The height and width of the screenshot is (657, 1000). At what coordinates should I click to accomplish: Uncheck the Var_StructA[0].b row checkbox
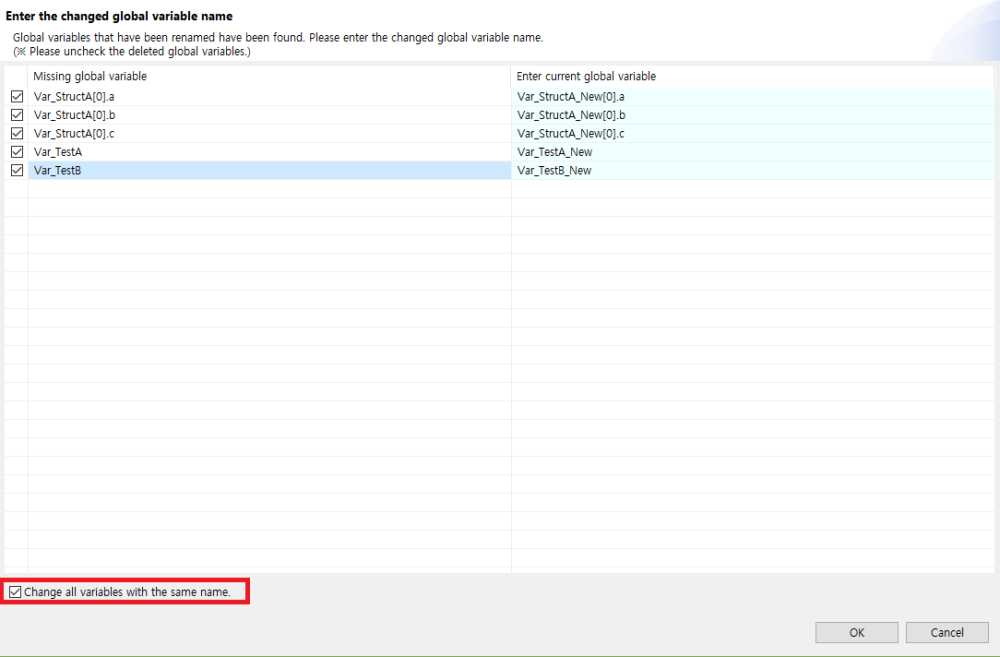coord(16,115)
